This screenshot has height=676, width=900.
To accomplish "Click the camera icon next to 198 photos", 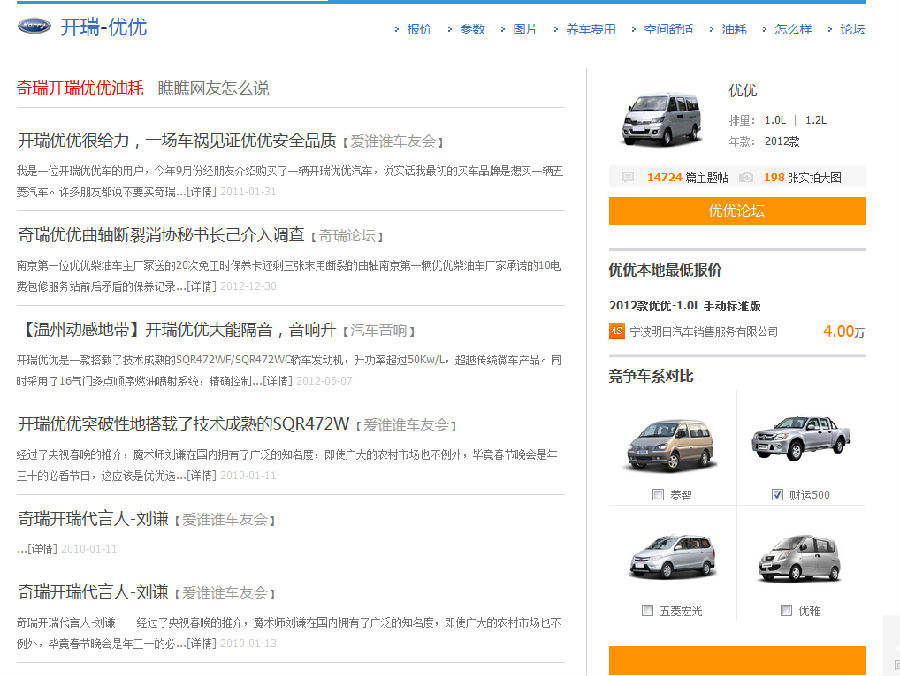I will coord(746,177).
